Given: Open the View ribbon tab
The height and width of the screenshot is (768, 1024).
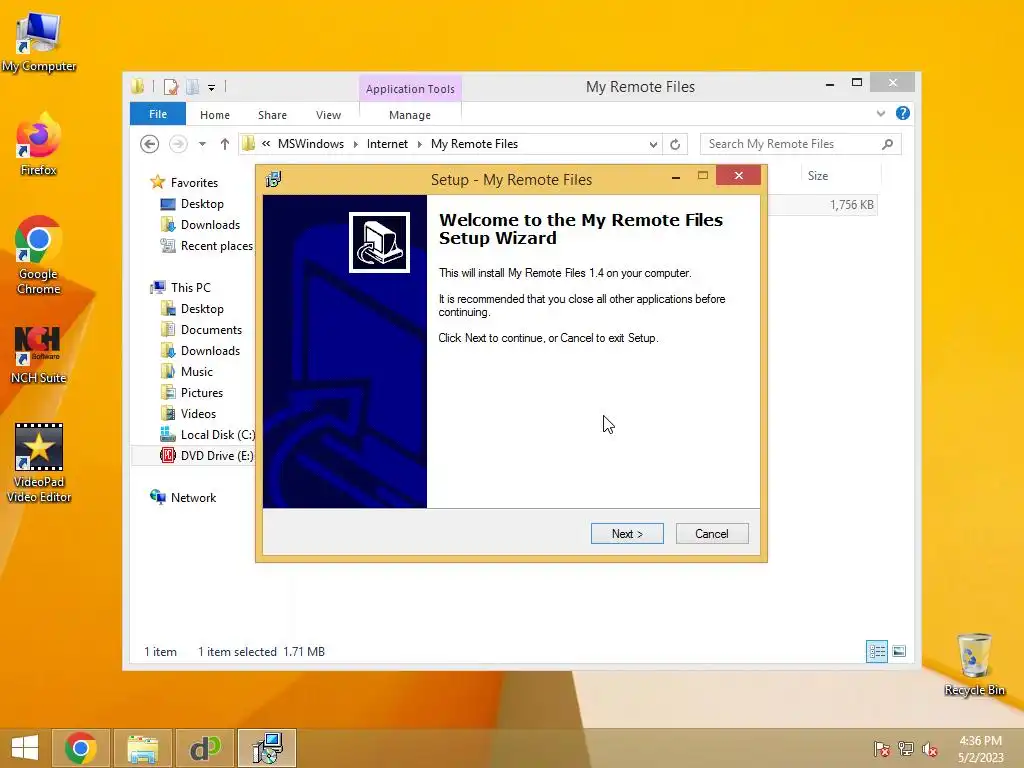Looking at the screenshot, I should point(328,115).
